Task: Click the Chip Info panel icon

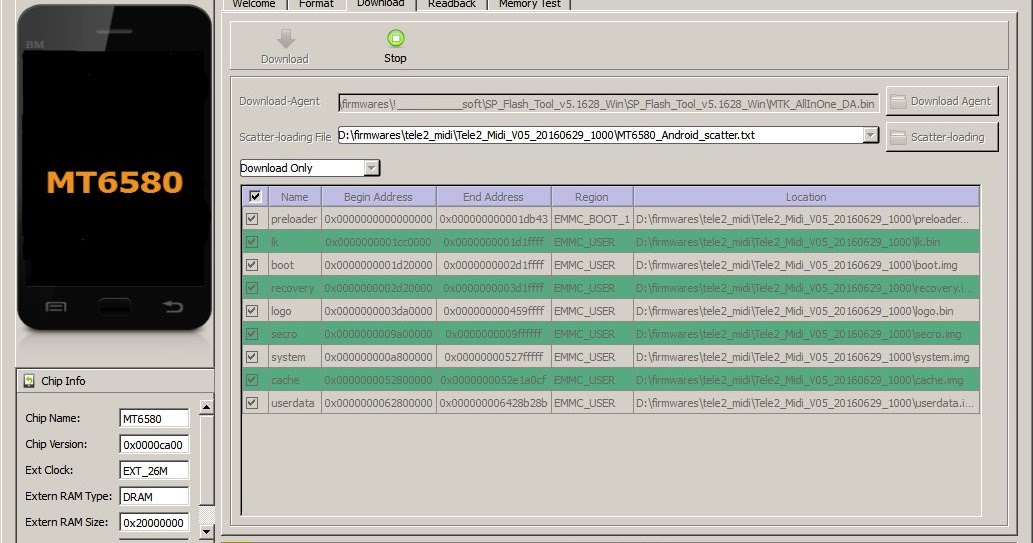Action: (29, 381)
